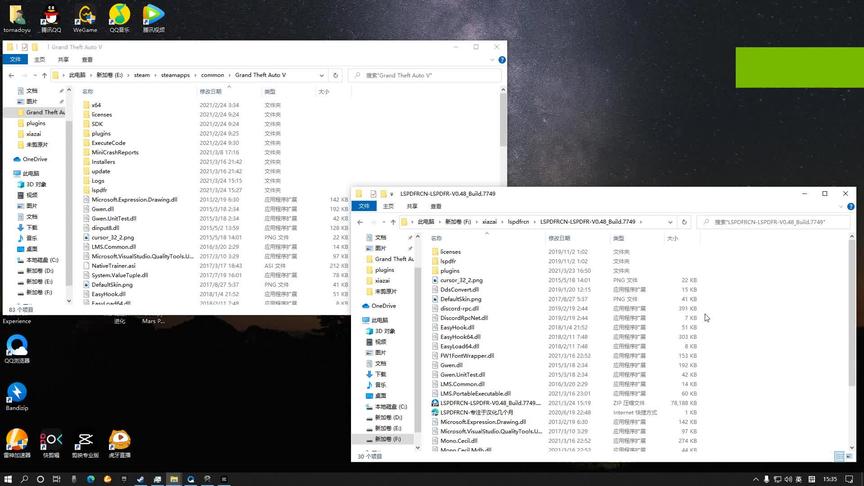Image resolution: width=864 pixels, height=486 pixels.
Task: Open the 虎牙直播 desktop shortcut
Action: 119,440
